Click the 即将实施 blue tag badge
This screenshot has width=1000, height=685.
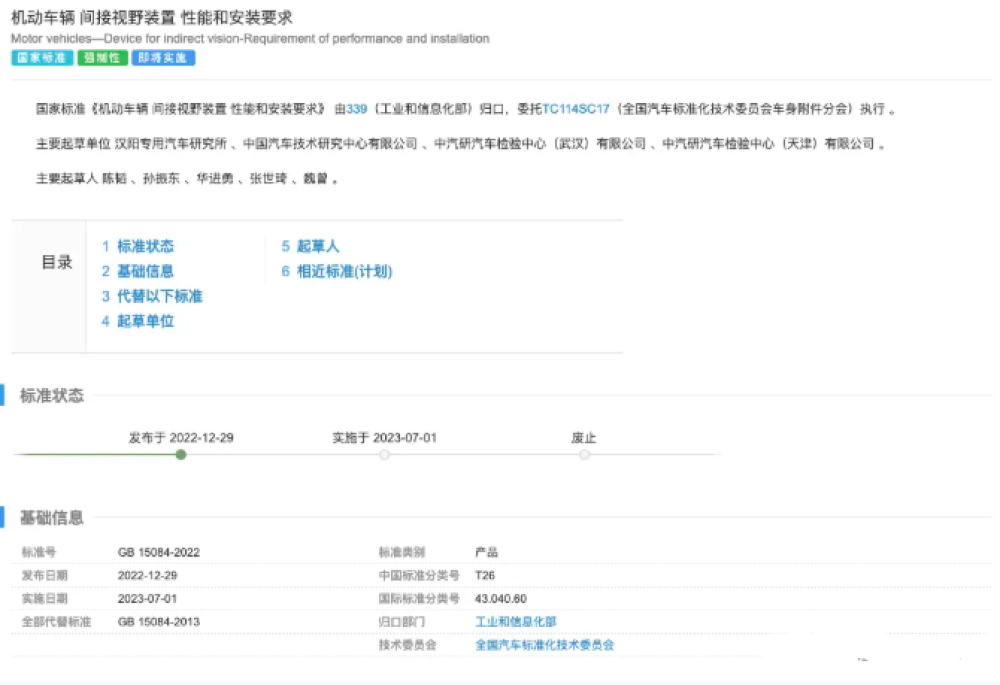[x=163, y=58]
